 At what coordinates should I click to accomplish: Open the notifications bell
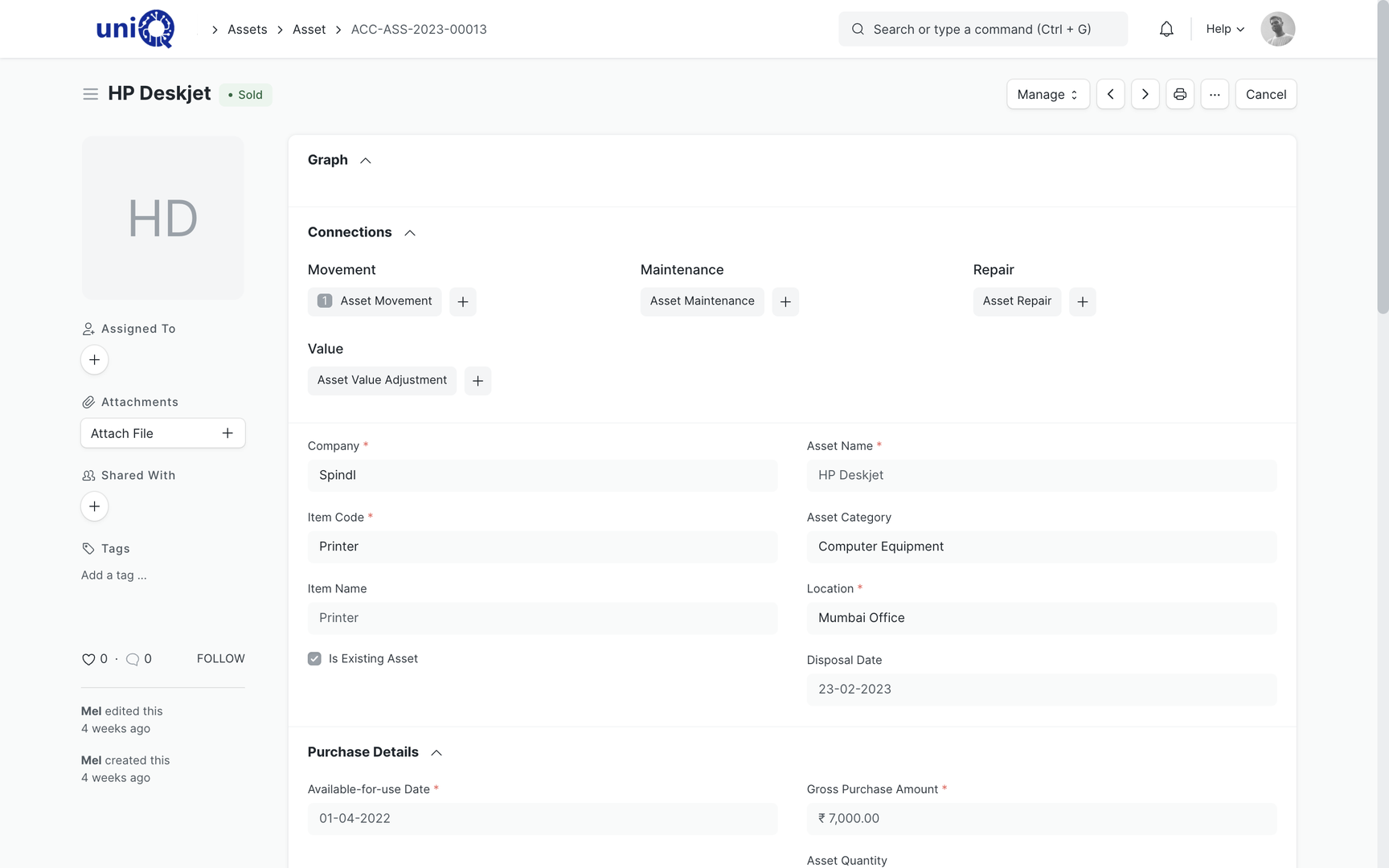coord(1166,29)
